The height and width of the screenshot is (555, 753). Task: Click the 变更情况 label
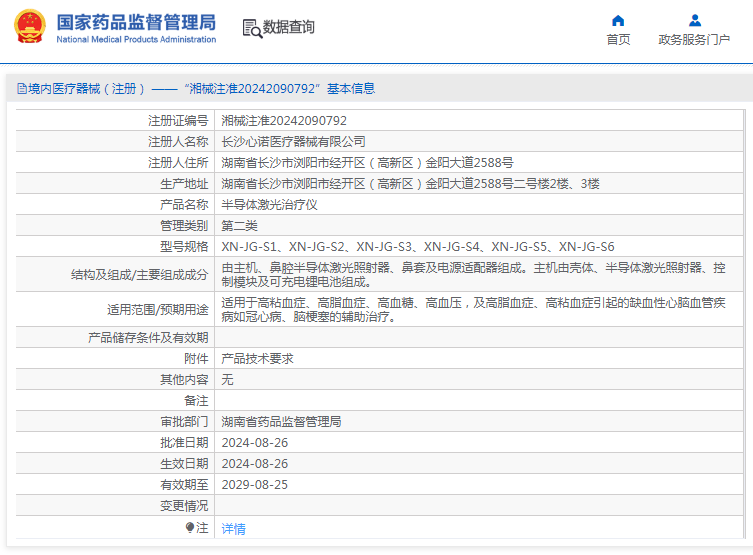[184, 506]
